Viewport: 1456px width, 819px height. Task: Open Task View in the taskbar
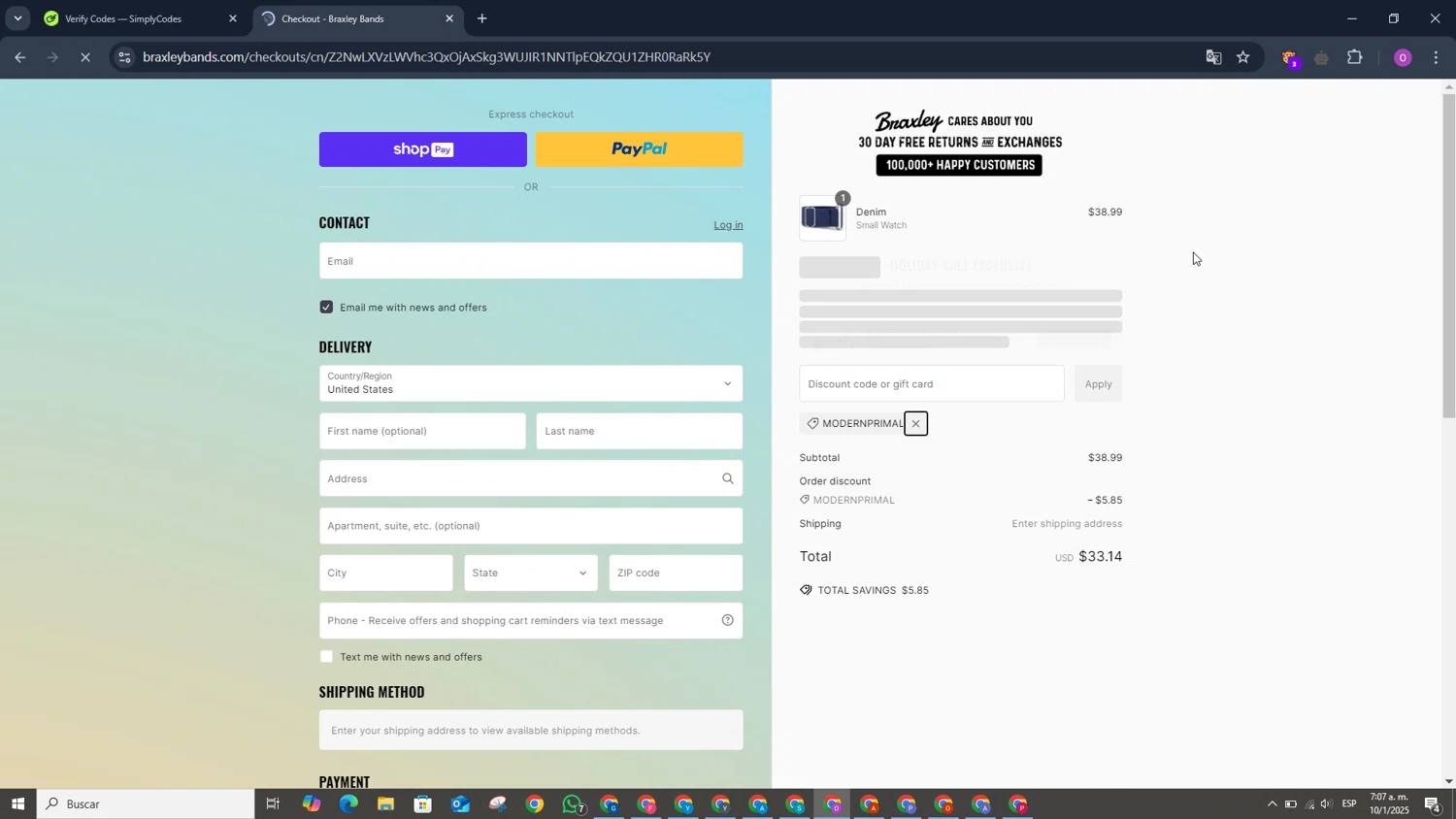pos(273,804)
